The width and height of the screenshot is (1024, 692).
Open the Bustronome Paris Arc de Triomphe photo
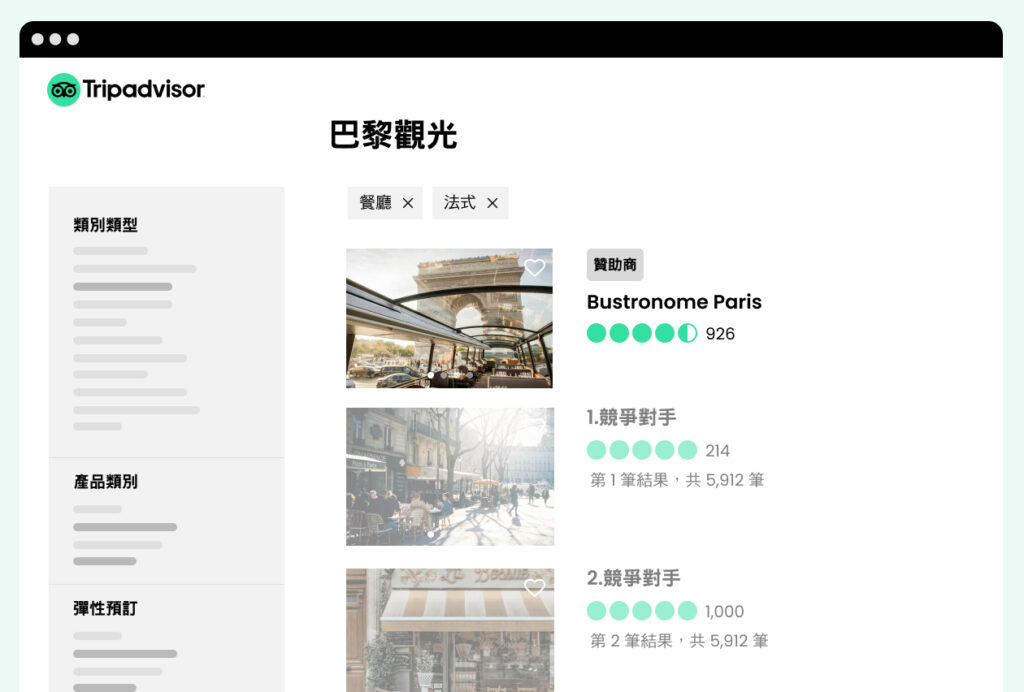(449, 318)
